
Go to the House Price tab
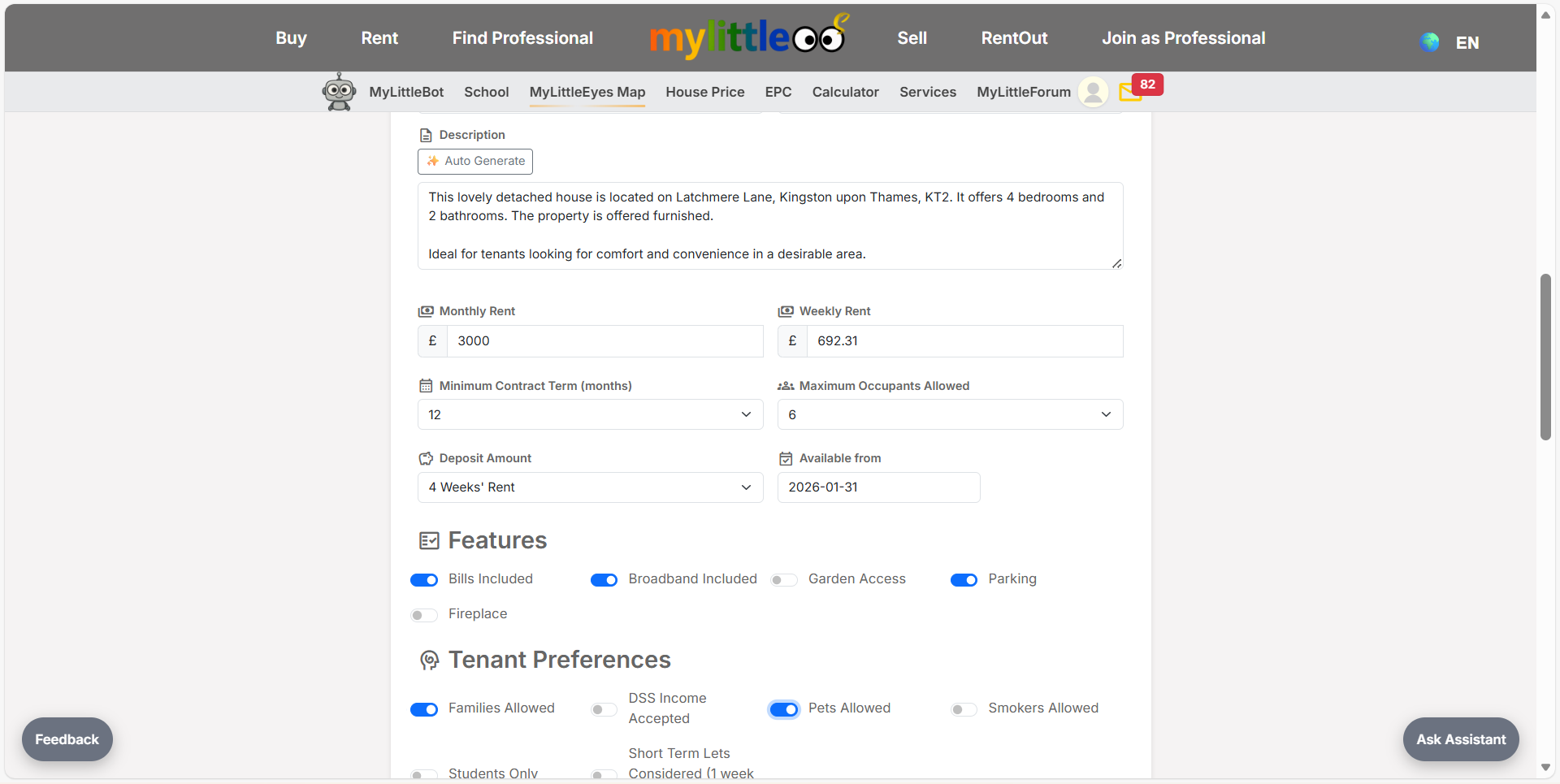704,93
